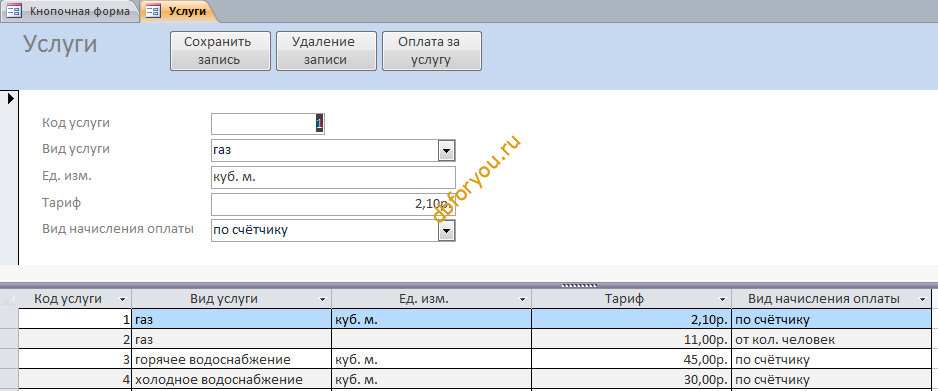Click the Сохранить запись button
The height and width of the screenshot is (391, 938).
tap(220, 51)
